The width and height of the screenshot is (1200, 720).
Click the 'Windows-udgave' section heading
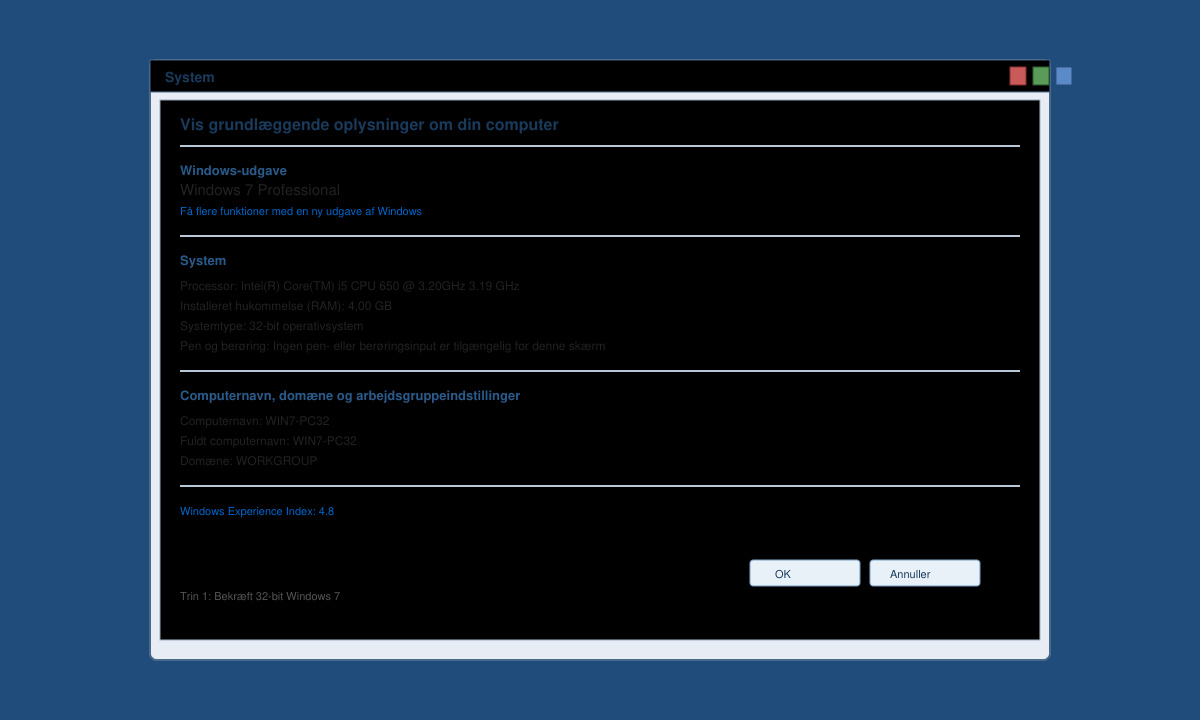click(x=233, y=170)
